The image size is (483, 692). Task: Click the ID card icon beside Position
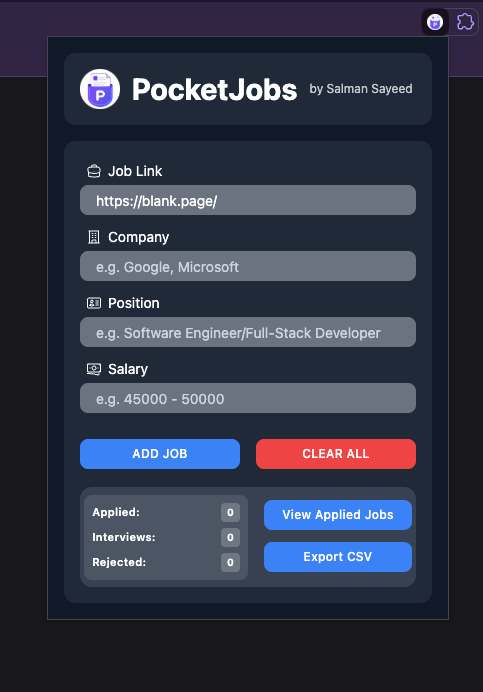pos(94,303)
